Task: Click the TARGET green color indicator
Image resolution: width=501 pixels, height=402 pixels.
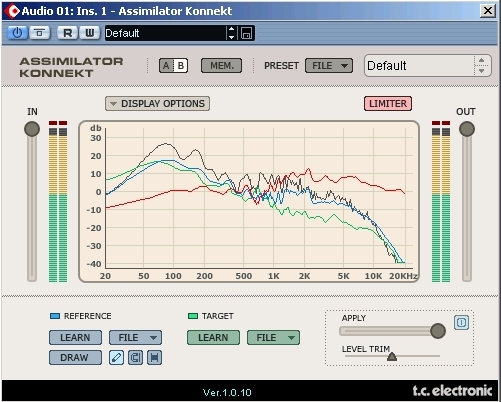Action: (193, 316)
